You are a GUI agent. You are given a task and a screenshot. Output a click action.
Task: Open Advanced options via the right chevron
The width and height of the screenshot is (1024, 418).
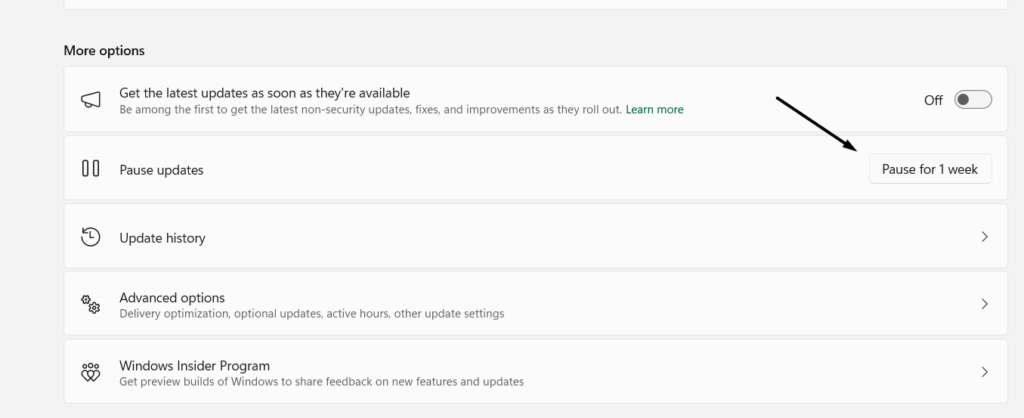[985, 304]
